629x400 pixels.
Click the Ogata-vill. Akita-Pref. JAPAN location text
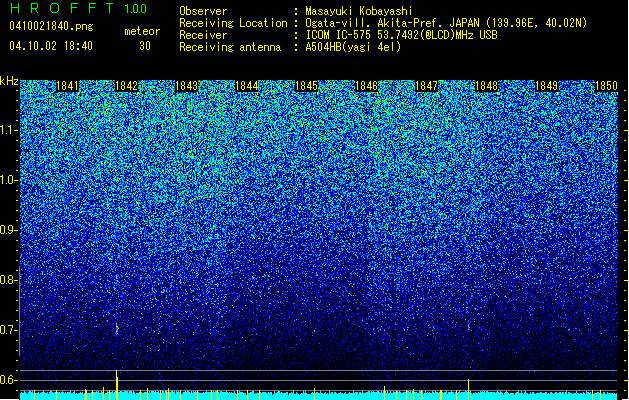(x=446, y=23)
